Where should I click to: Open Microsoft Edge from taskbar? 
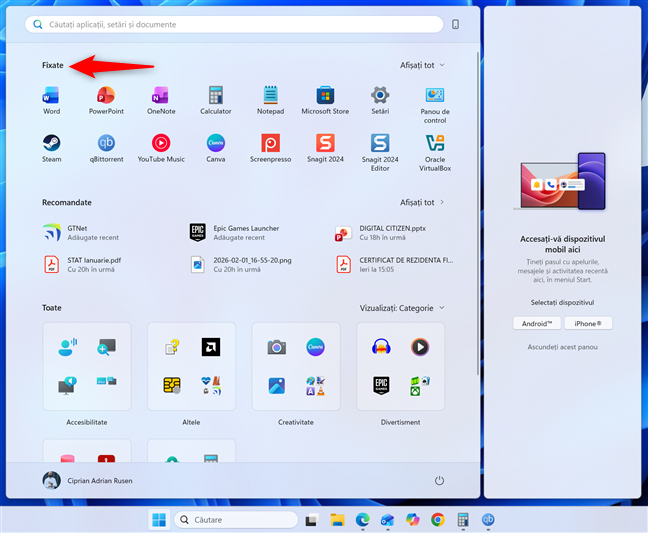coord(362,520)
